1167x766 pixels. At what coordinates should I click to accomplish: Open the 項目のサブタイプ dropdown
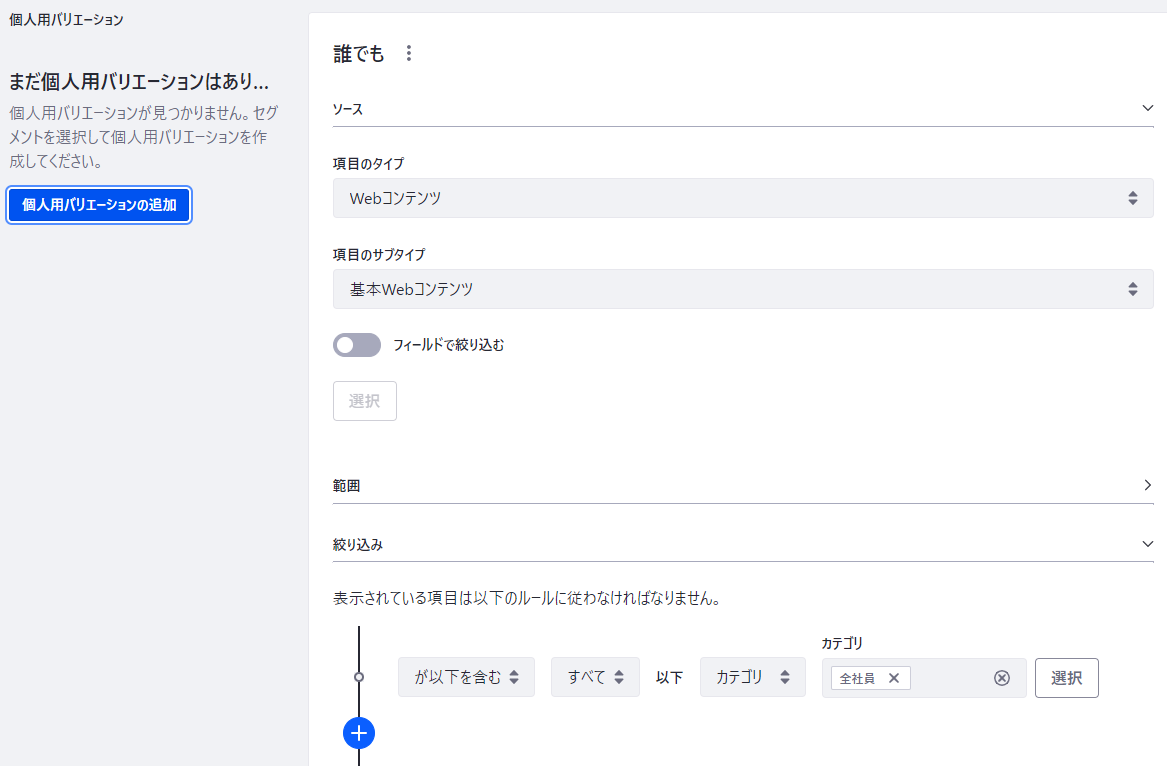coord(742,289)
